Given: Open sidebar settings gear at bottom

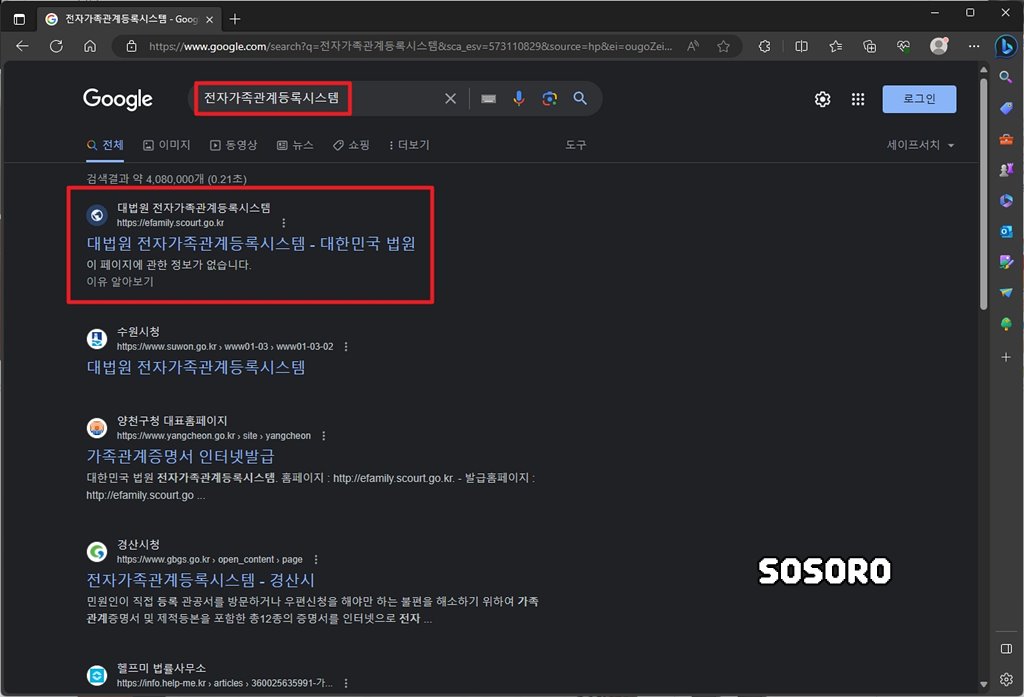Looking at the screenshot, I should pyautogui.click(x=1006, y=679).
